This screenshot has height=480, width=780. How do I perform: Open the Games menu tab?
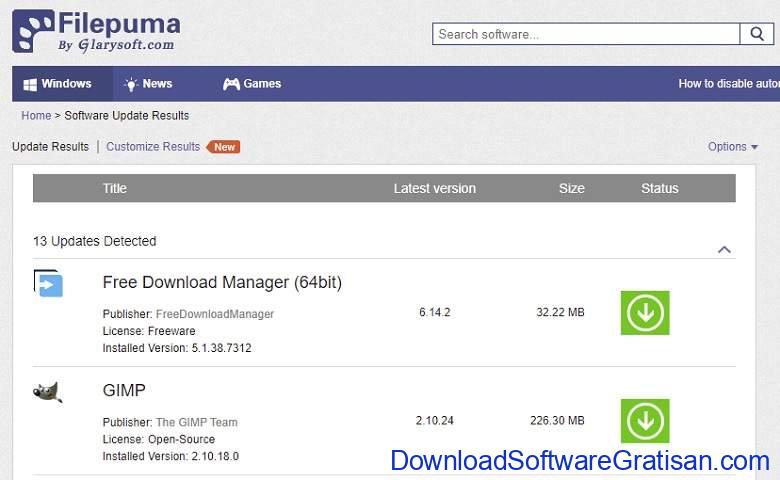coord(252,84)
